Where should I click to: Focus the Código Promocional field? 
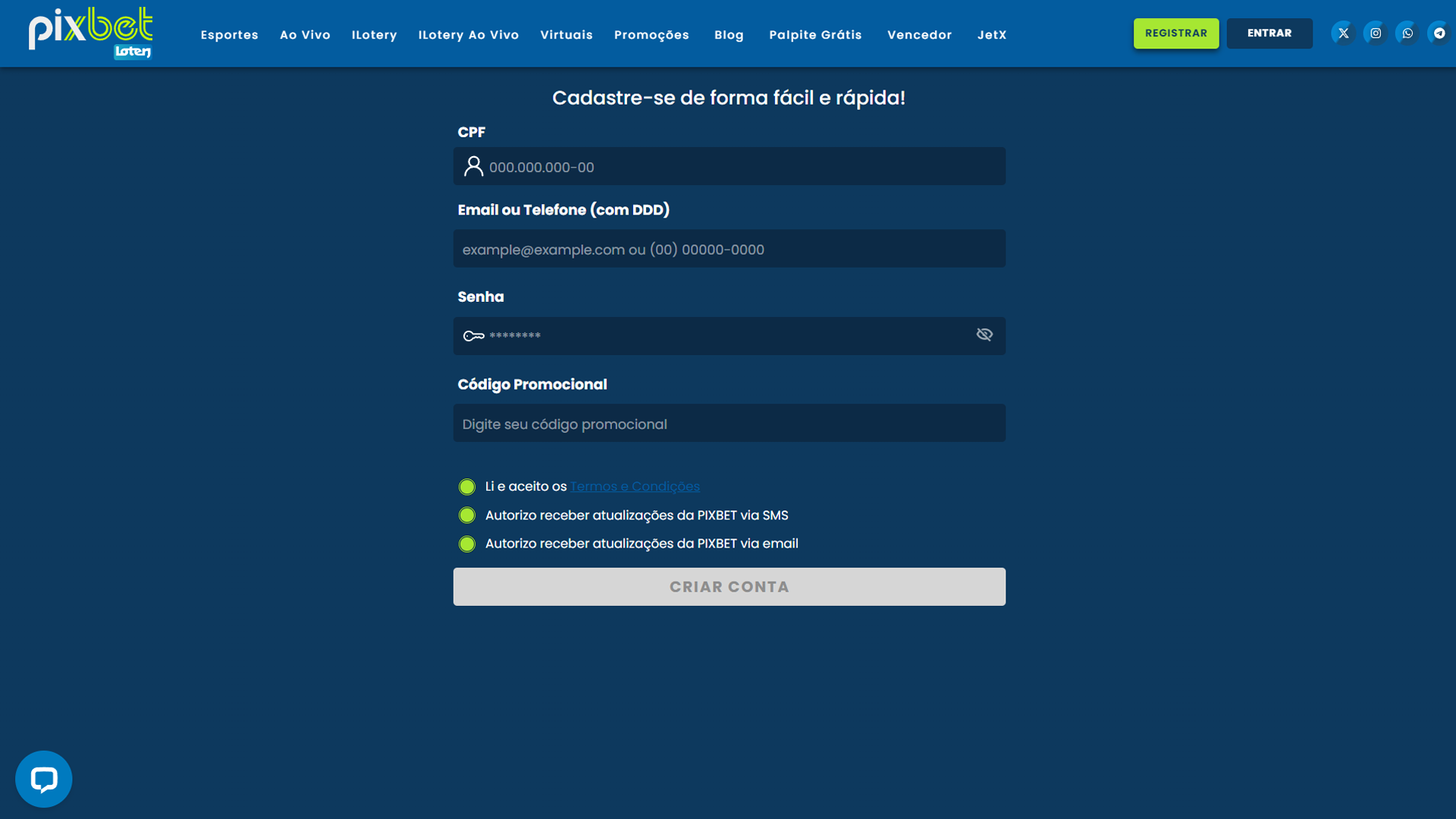[730, 423]
